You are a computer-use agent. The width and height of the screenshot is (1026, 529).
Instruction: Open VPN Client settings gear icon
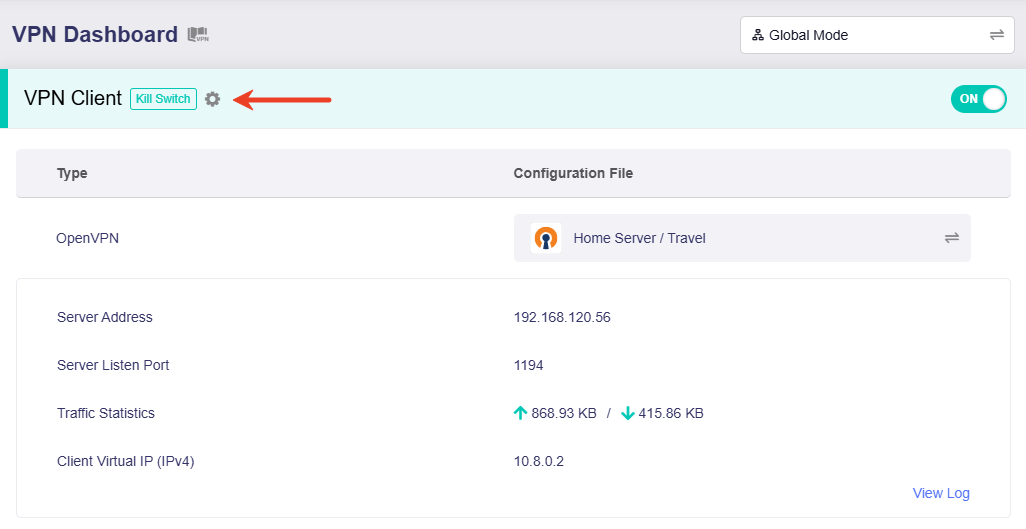click(x=212, y=99)
